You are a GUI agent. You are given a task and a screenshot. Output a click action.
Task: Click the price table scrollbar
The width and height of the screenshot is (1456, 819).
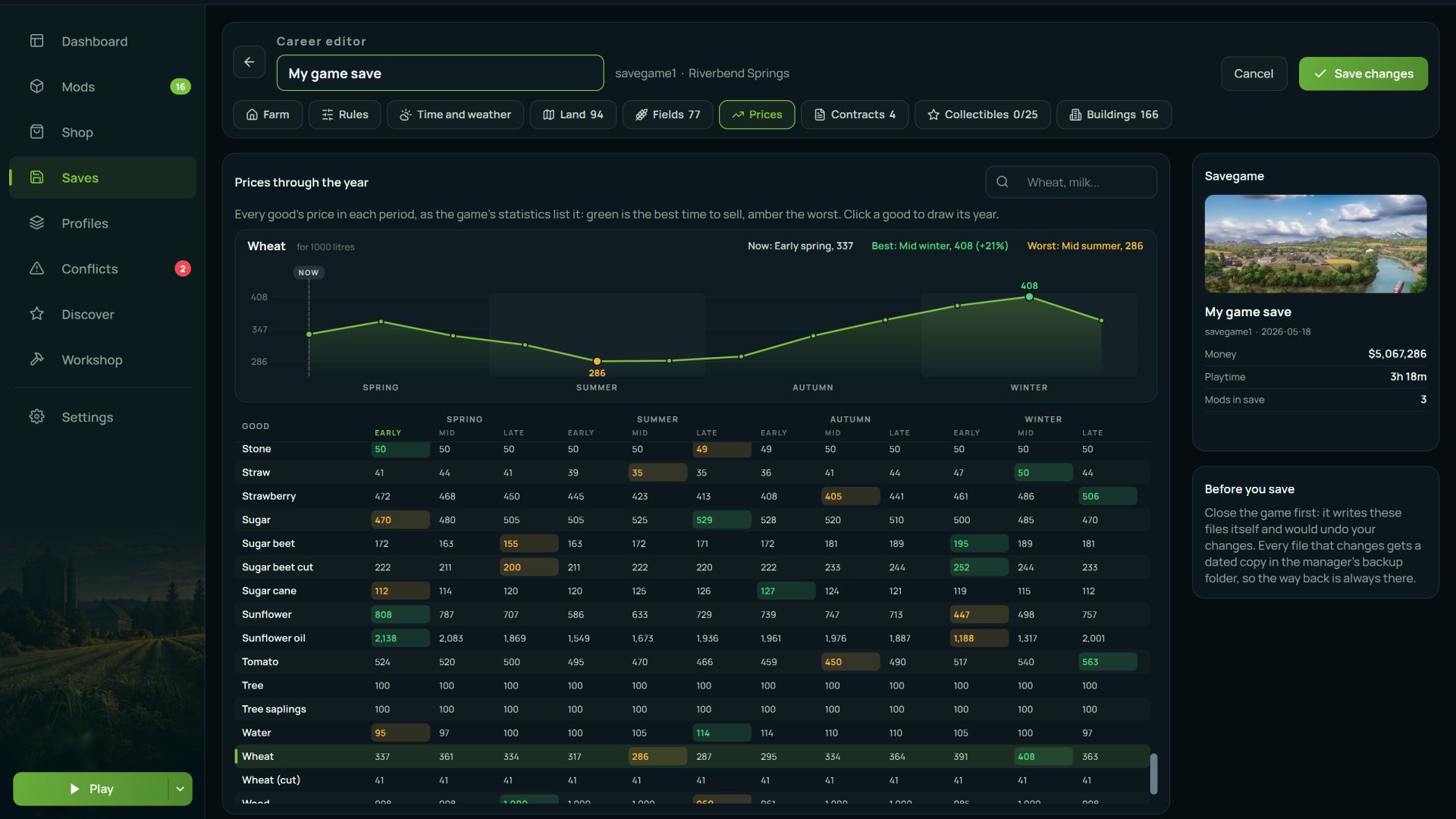pos(1153,773)
